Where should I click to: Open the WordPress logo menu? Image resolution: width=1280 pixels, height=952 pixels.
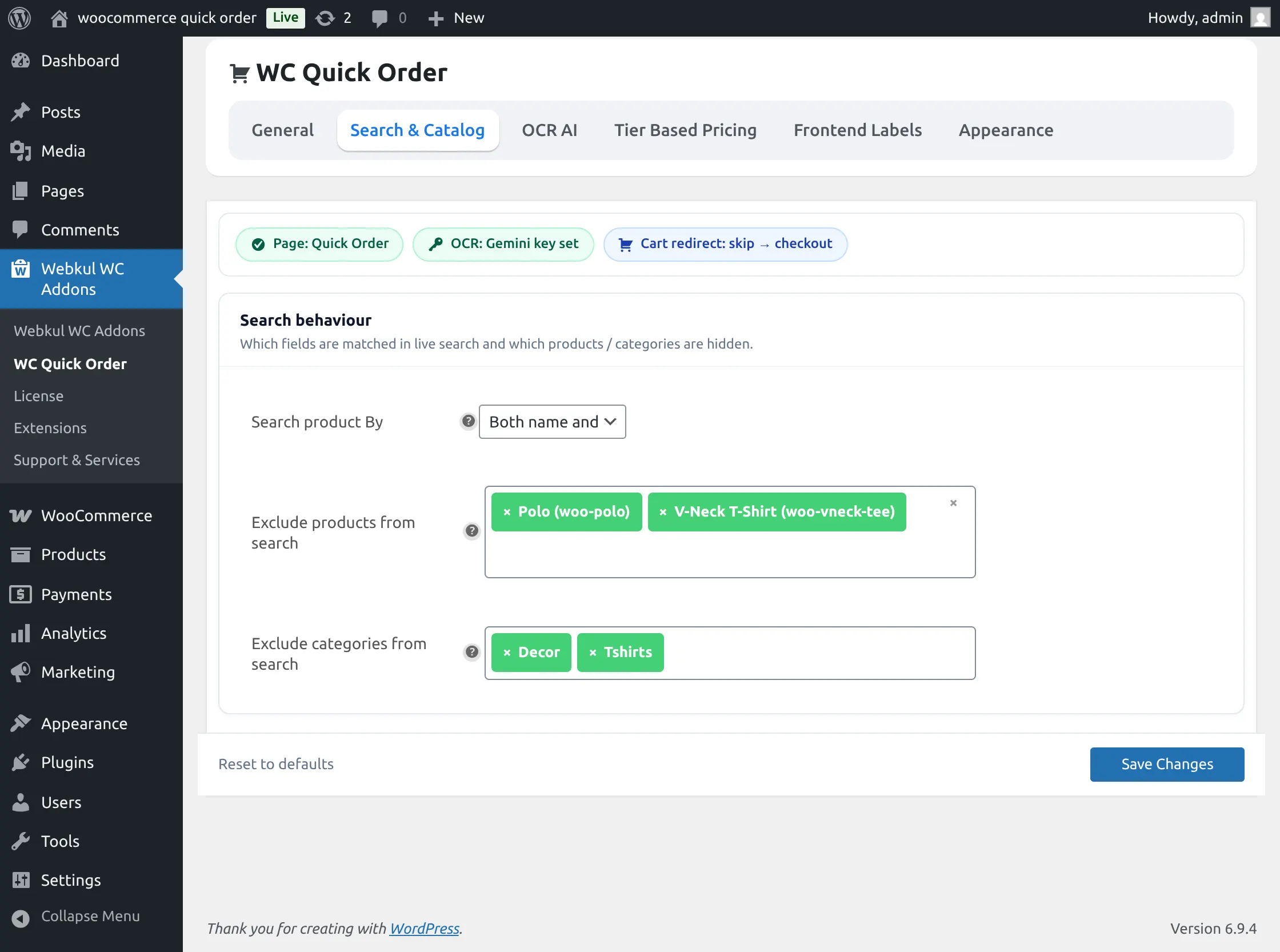[x=19, y=18]
